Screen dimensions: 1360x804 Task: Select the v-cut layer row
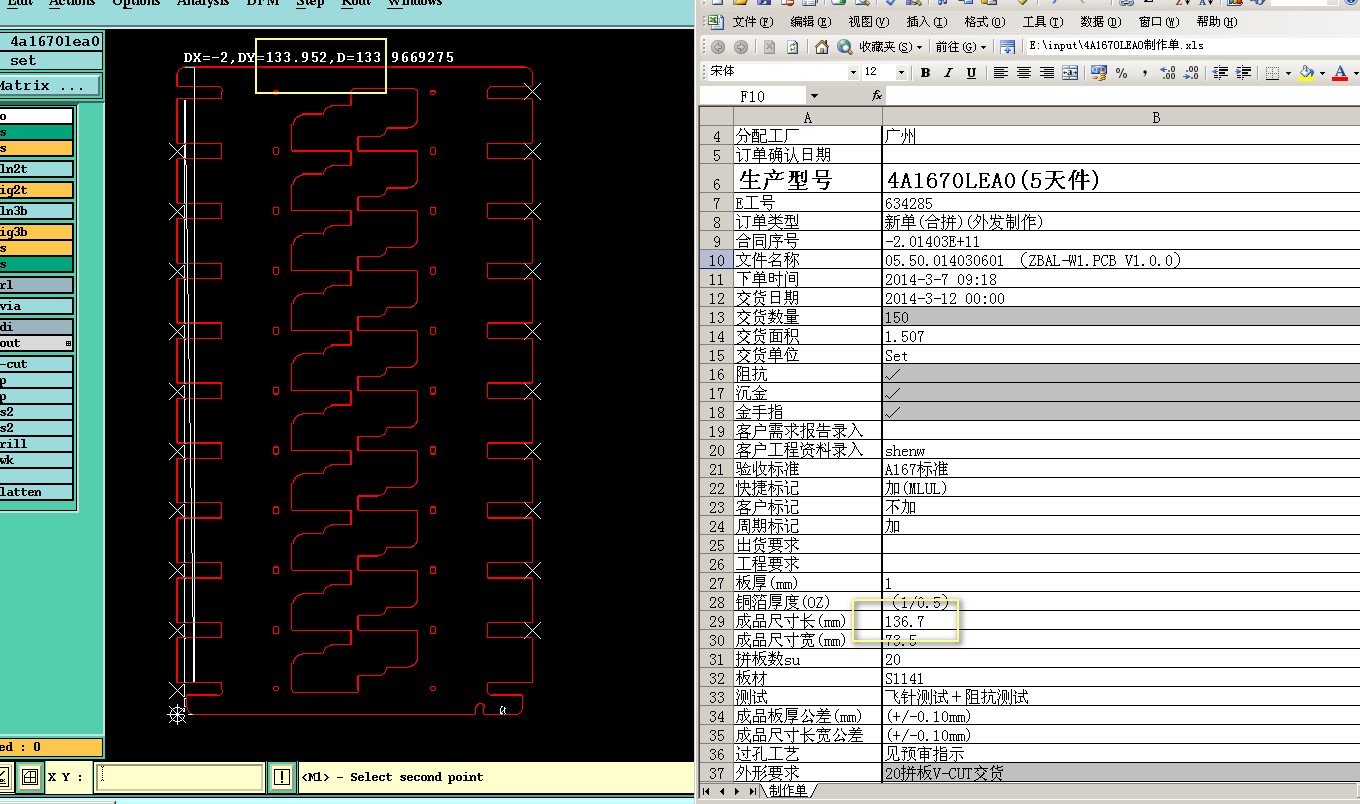click(36, 365)
